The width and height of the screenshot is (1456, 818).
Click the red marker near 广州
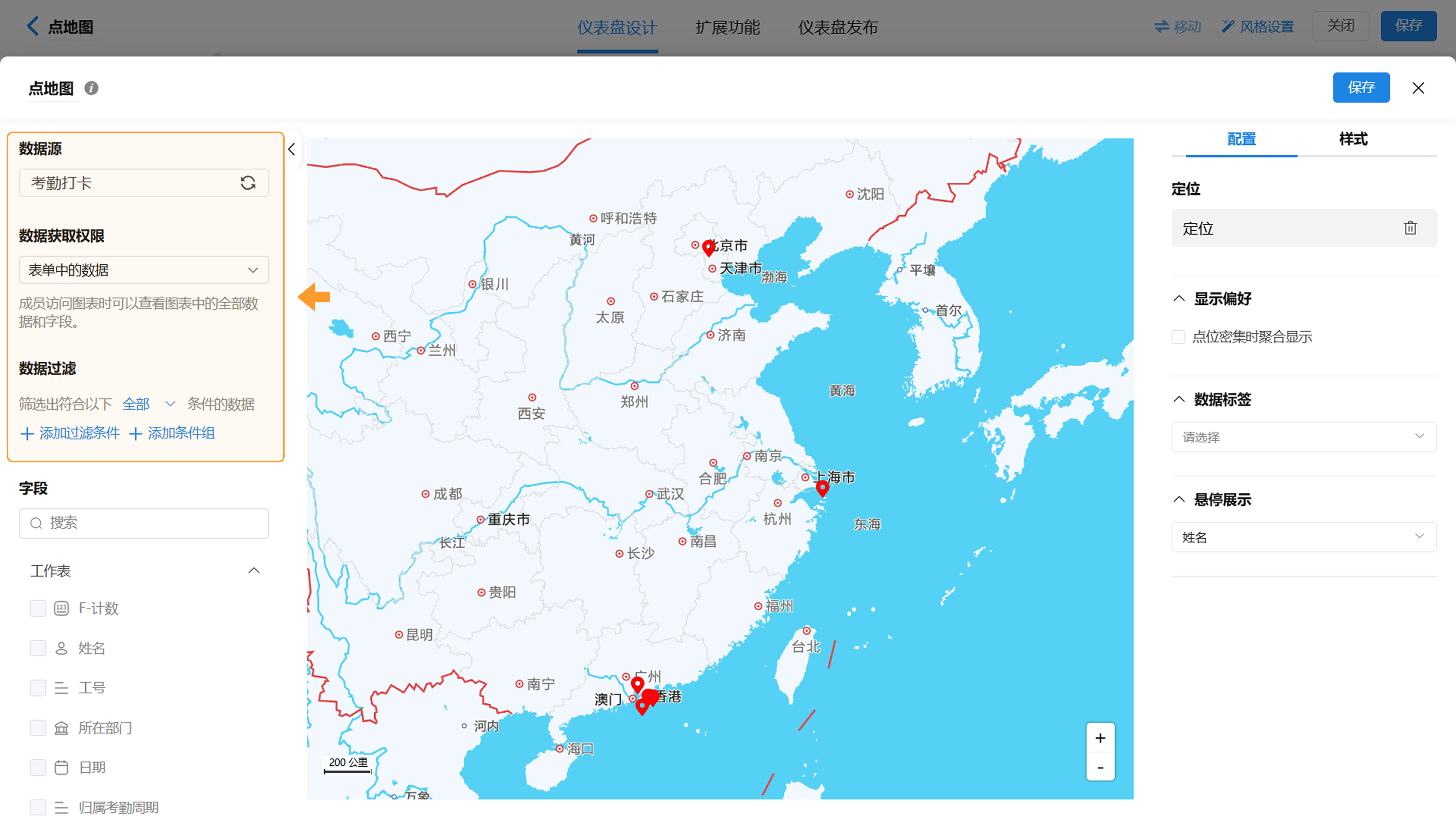point(637,685)
